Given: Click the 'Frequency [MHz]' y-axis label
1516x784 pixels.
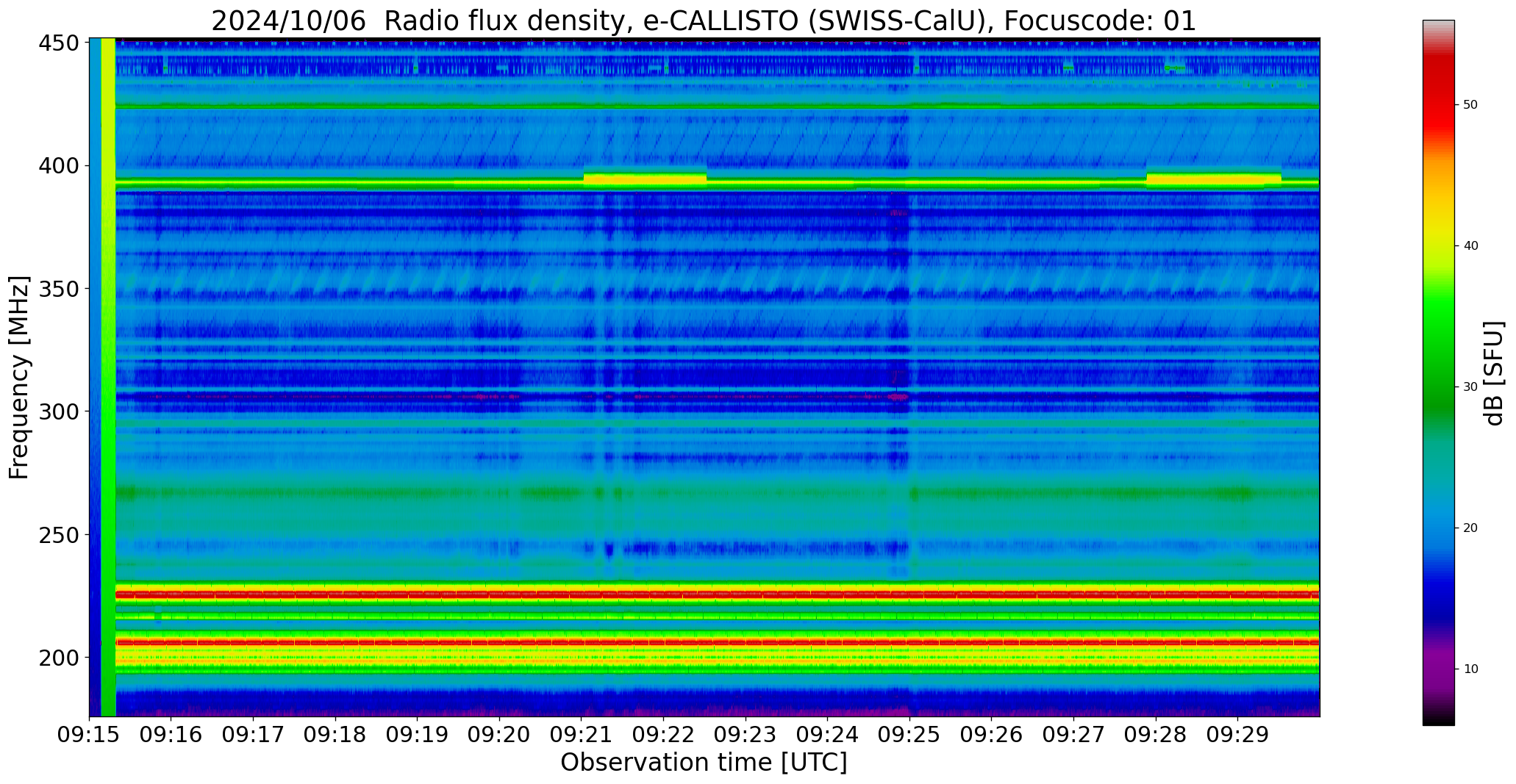Looking at the screenshot, I should pyautogui.click(x=19, y=377).
